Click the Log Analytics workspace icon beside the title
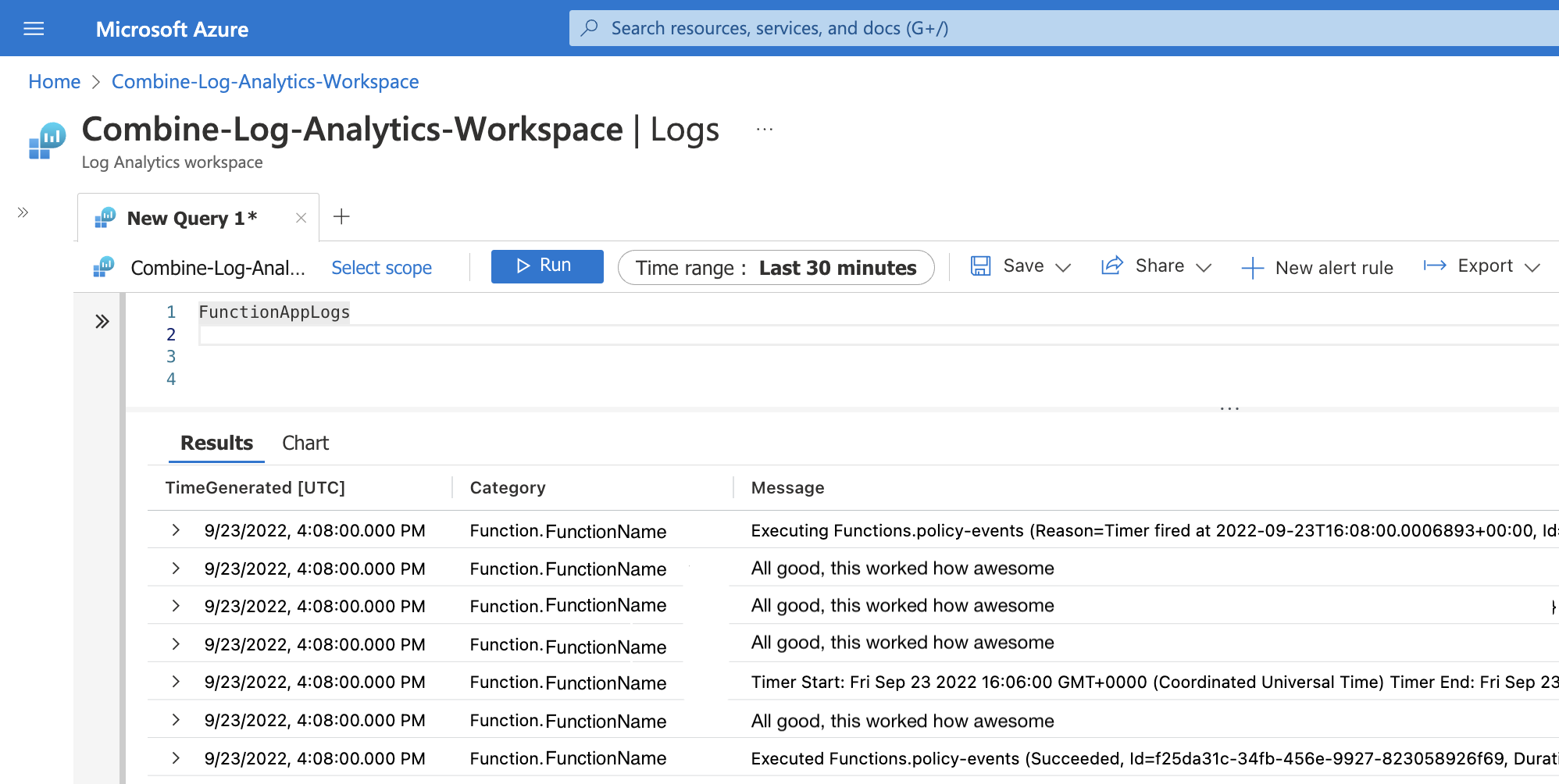 coord(48,141)
